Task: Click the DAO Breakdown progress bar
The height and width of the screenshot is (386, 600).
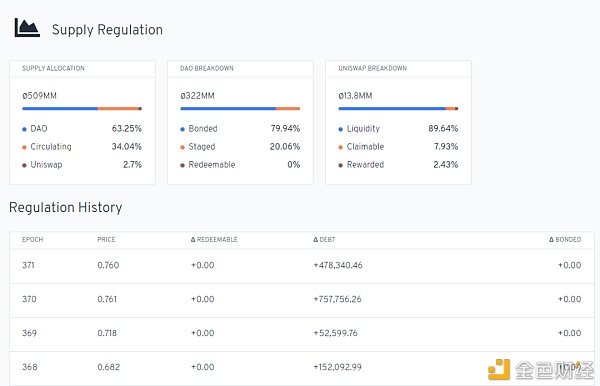Action: click(240, 109)
